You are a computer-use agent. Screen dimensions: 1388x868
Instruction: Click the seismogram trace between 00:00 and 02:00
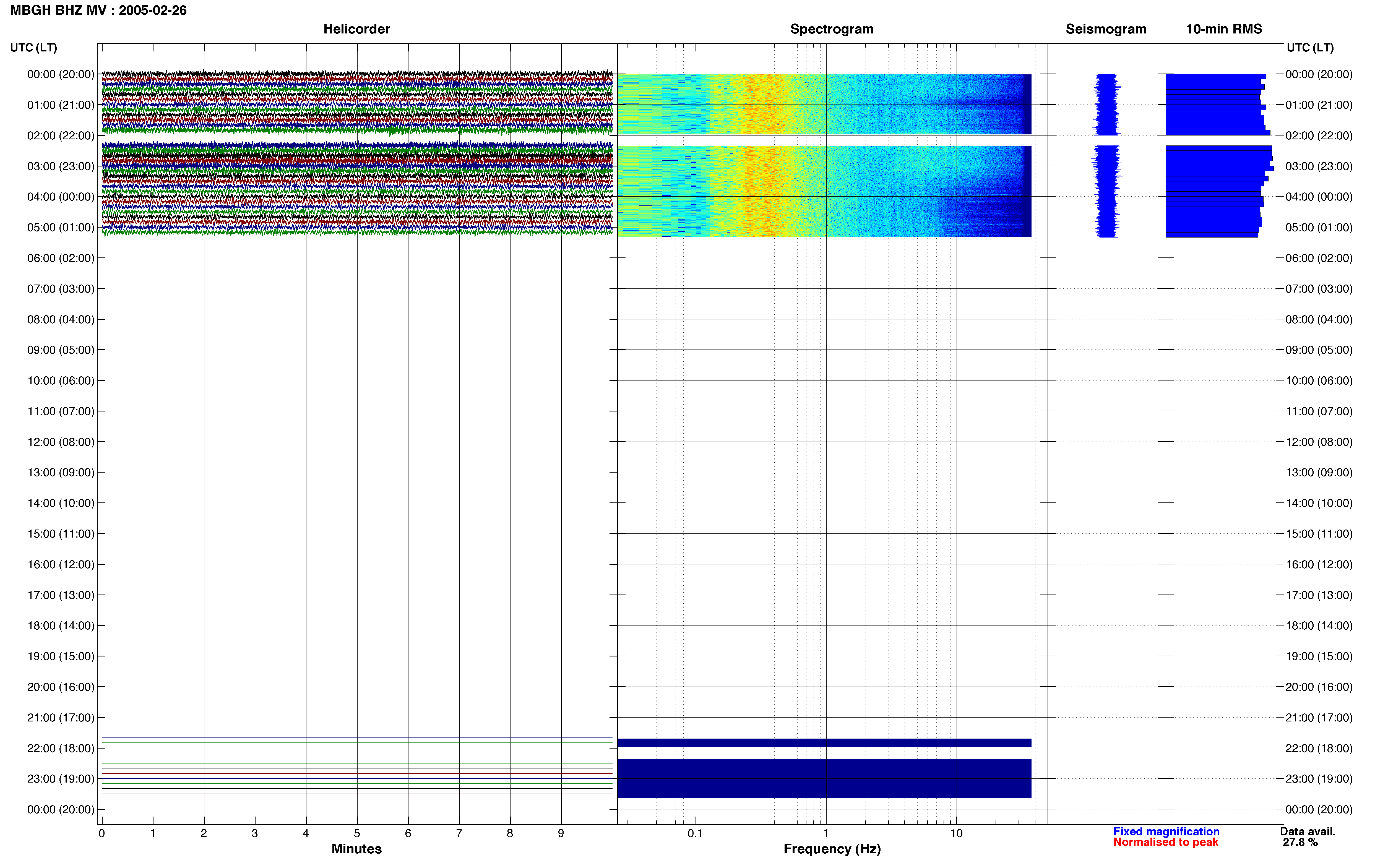pos(1106,104)
